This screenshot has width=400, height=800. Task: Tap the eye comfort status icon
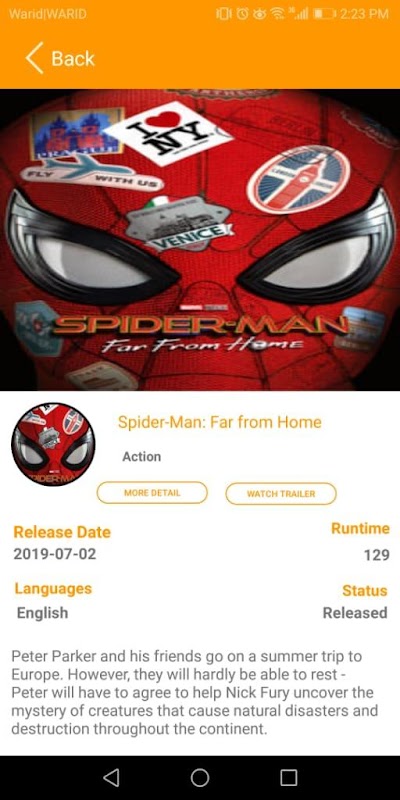click(260, 14)
